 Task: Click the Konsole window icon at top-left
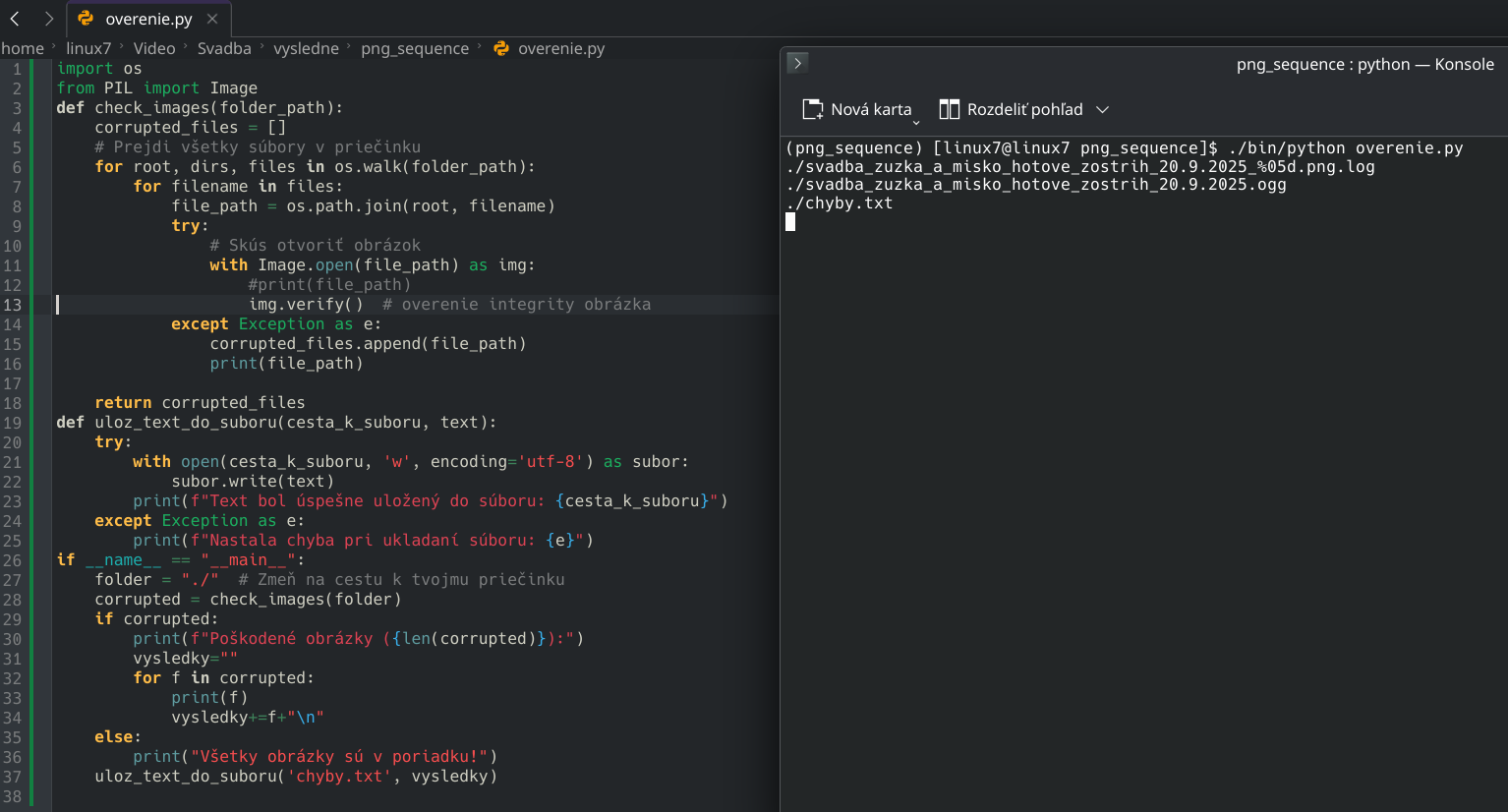point(797,63)
